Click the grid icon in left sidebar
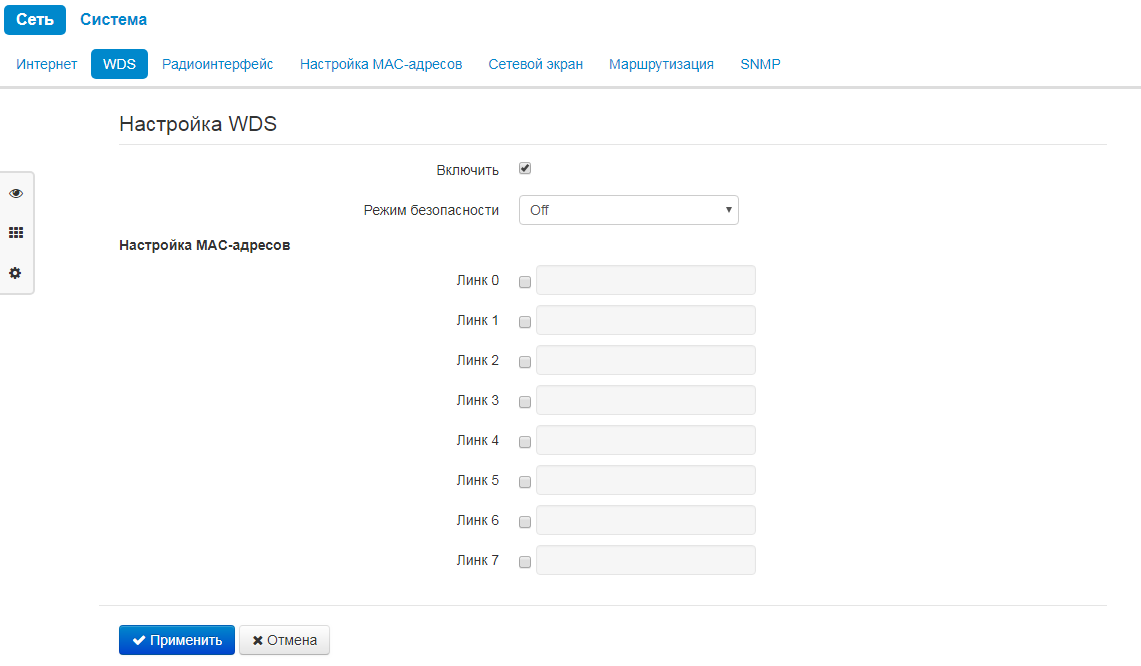This screenshot has height=666, width=1141. tap(16, 233)
